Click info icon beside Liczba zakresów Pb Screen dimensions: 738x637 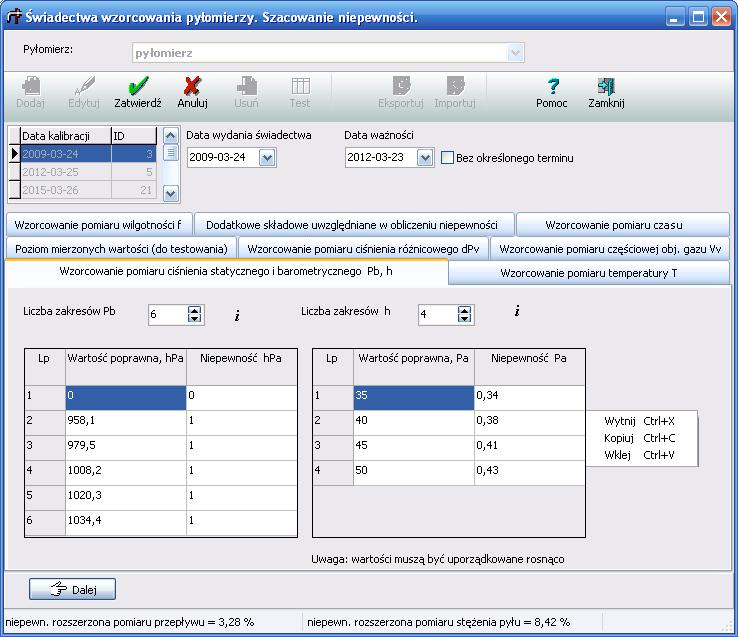237,315
